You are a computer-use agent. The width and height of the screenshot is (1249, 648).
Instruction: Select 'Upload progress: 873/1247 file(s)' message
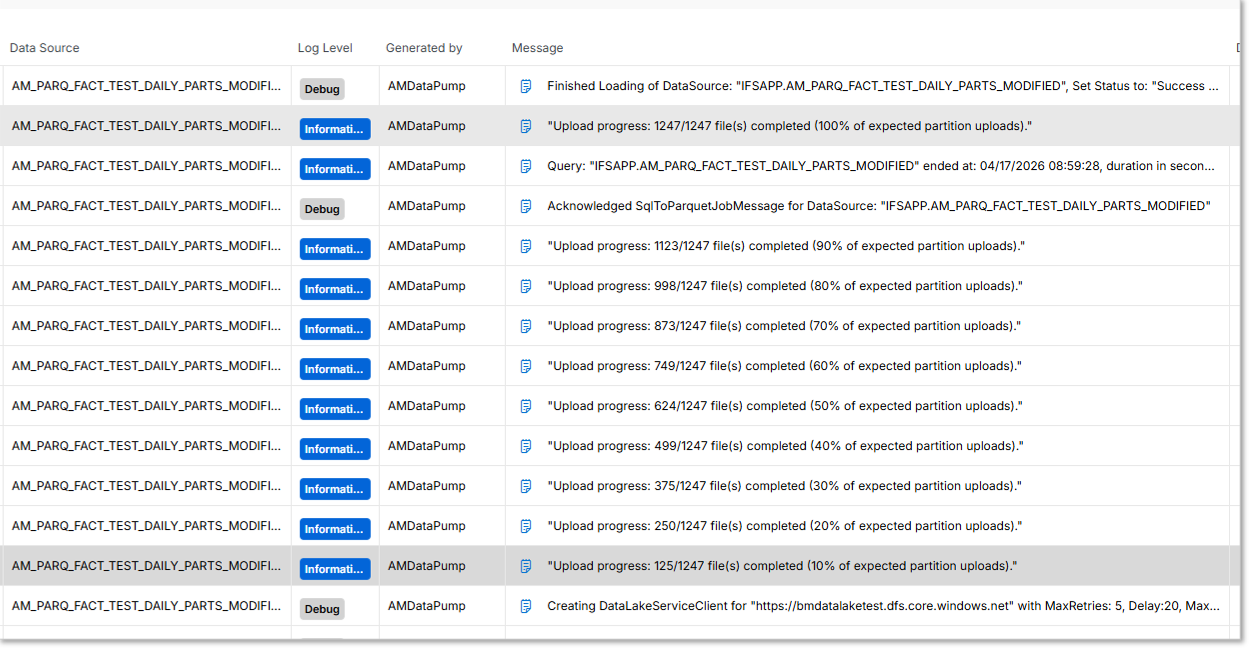click(784, 326)
